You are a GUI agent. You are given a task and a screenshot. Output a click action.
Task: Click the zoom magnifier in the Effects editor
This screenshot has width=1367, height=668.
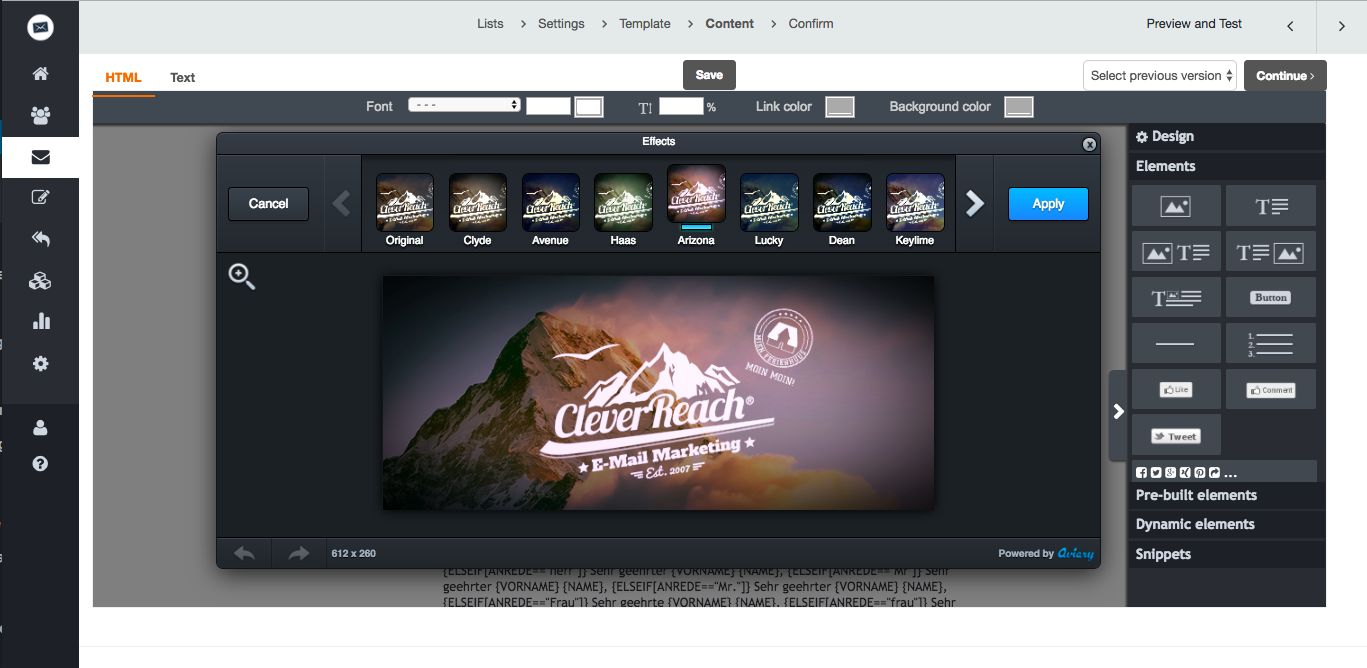tap(242, 277)
